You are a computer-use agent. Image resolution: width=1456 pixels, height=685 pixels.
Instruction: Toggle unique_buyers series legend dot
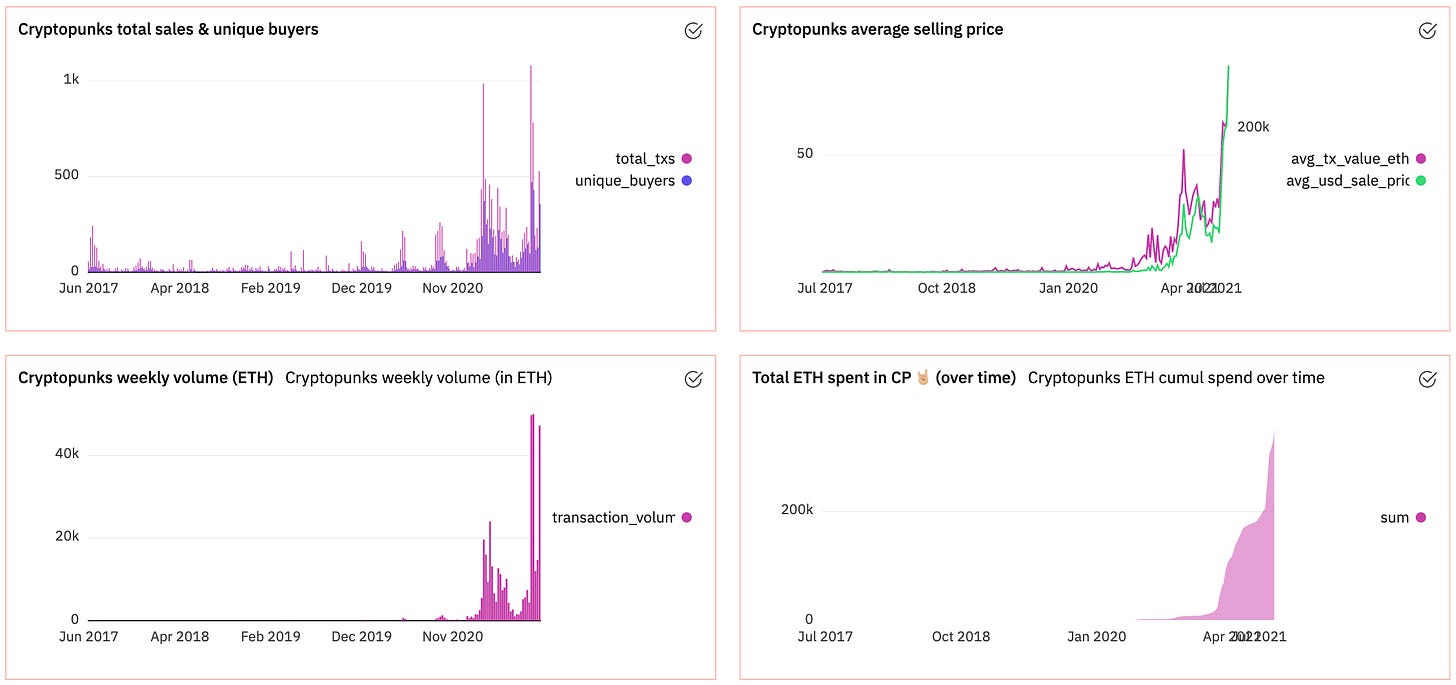686,181
